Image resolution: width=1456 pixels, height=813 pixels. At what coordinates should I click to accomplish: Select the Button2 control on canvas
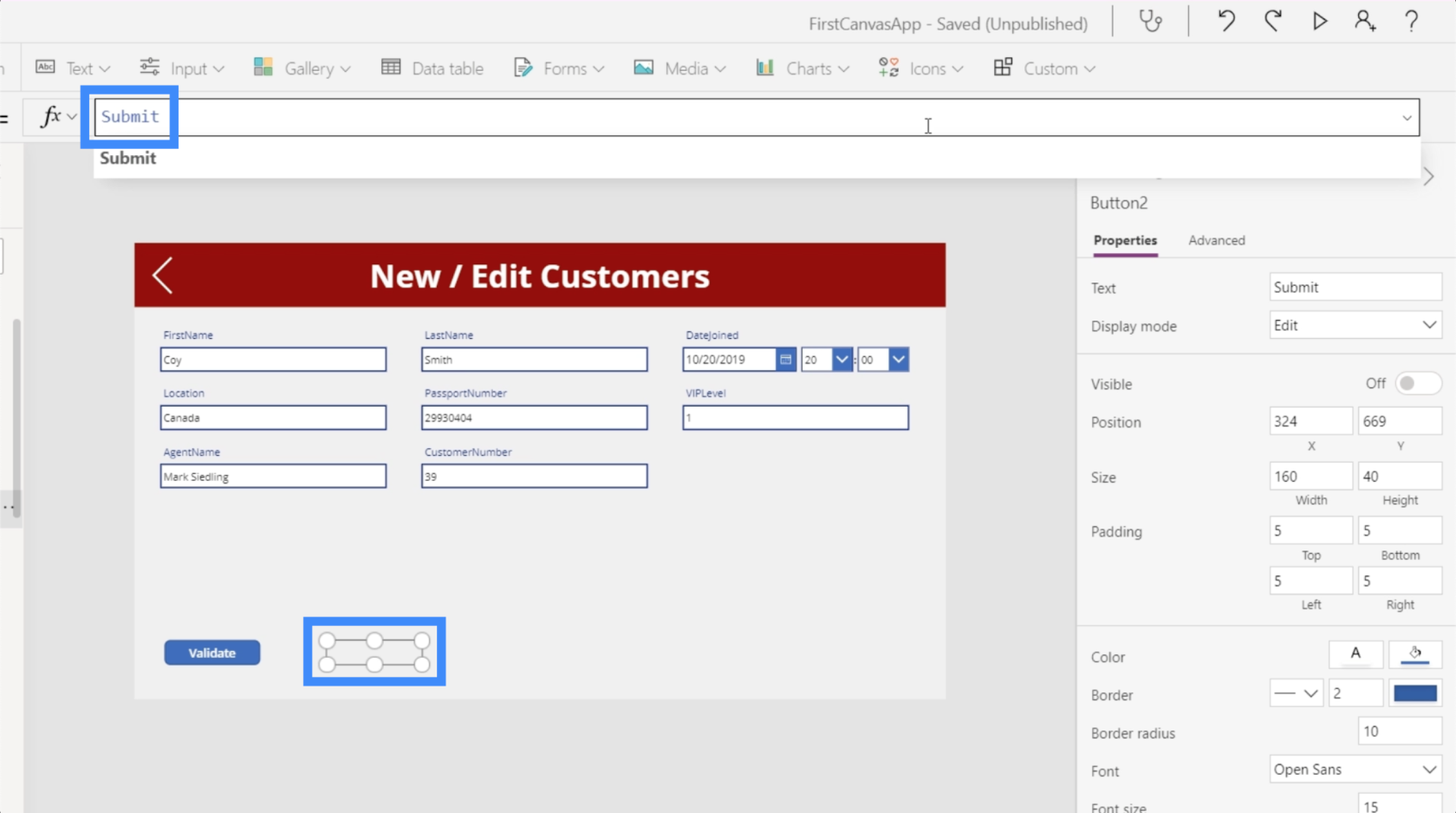click(x=374, y=653)
